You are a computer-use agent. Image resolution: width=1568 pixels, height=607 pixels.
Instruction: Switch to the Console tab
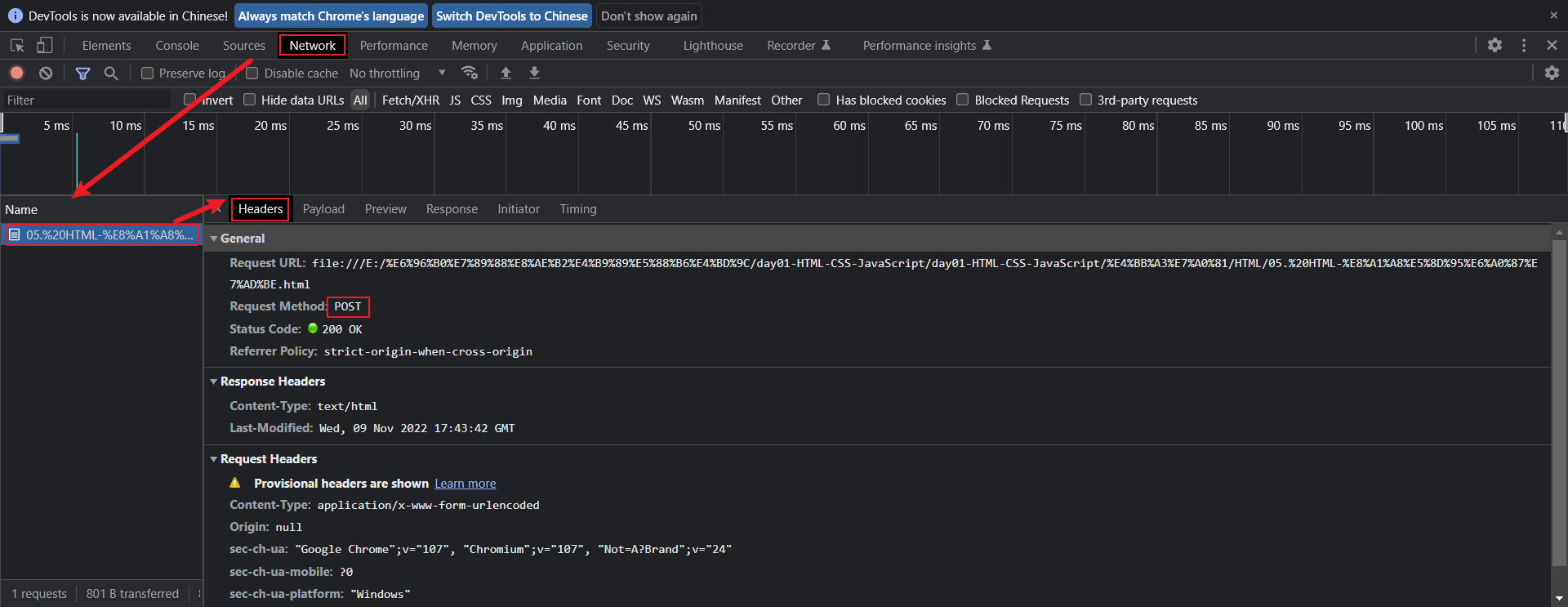(177, 46)
